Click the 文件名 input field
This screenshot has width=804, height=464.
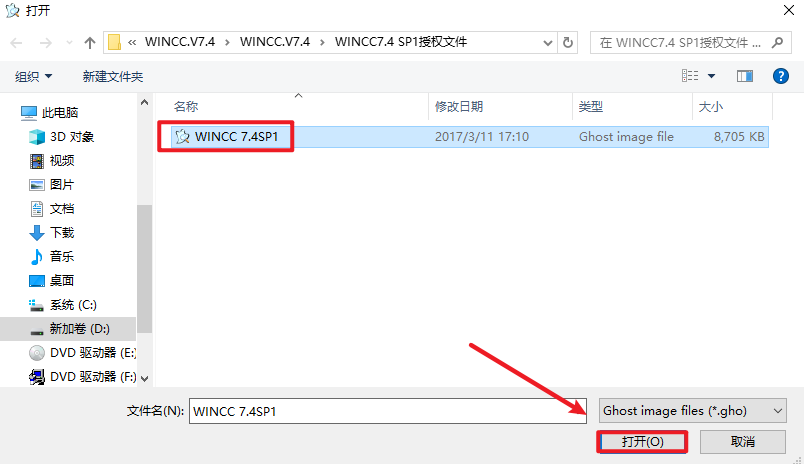[388, 411]
